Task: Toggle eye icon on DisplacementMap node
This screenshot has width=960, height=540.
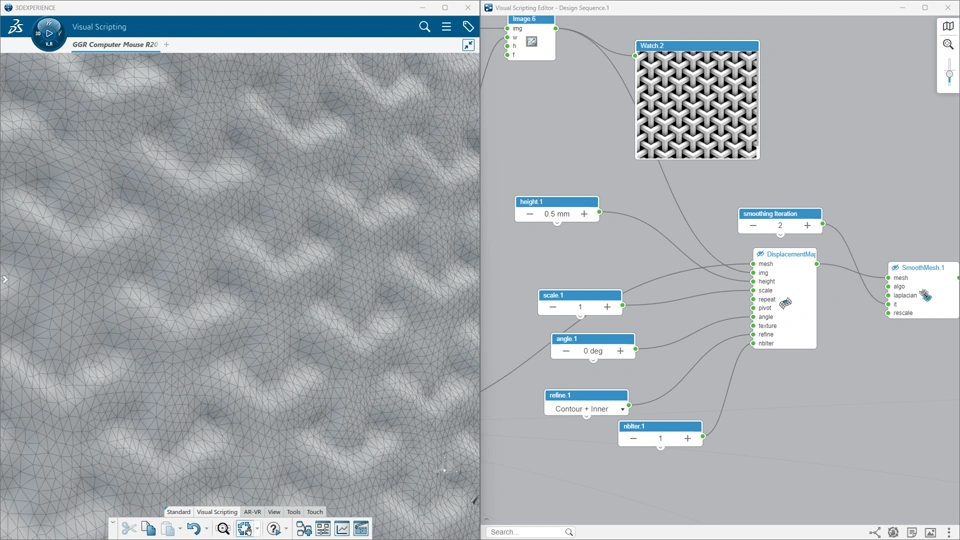Action: tap(760, 253)
